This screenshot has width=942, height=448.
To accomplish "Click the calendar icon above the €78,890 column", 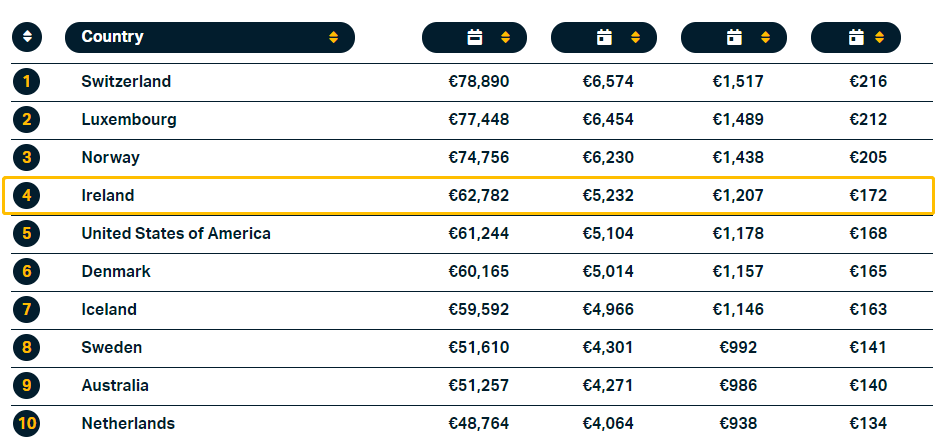I will [475, 38].
